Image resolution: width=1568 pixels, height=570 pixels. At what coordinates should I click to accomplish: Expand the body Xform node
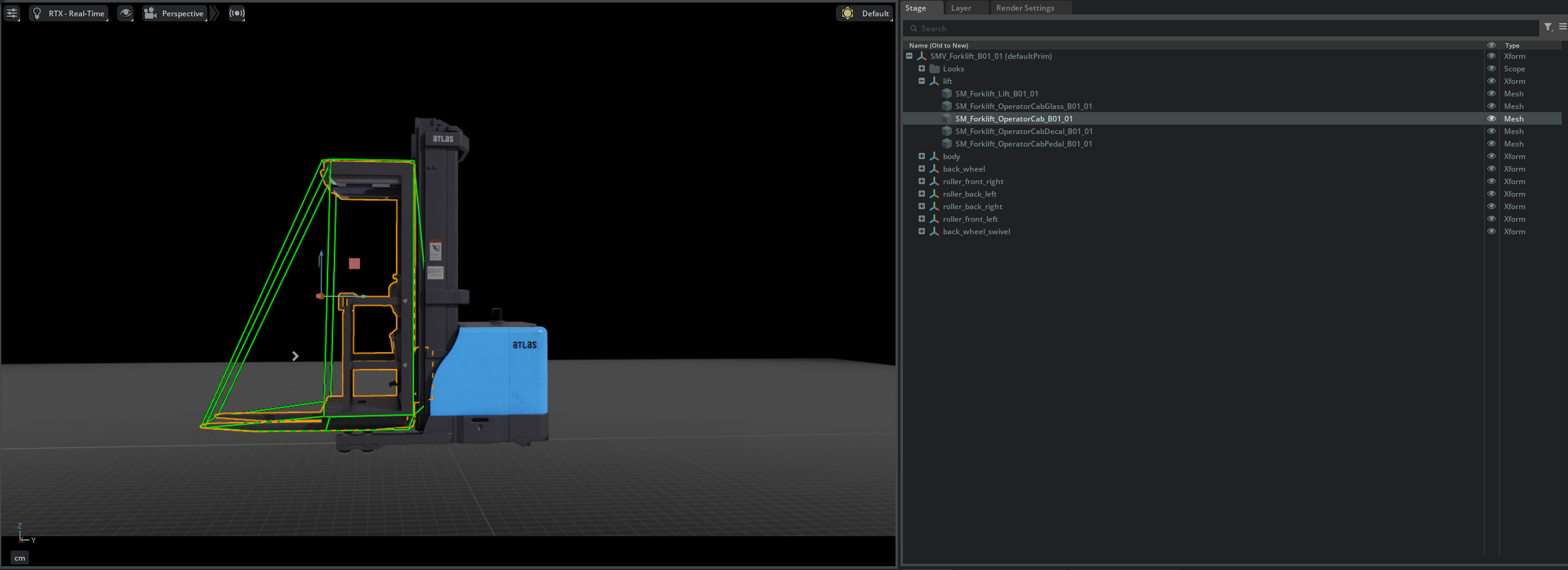point(922,156)
